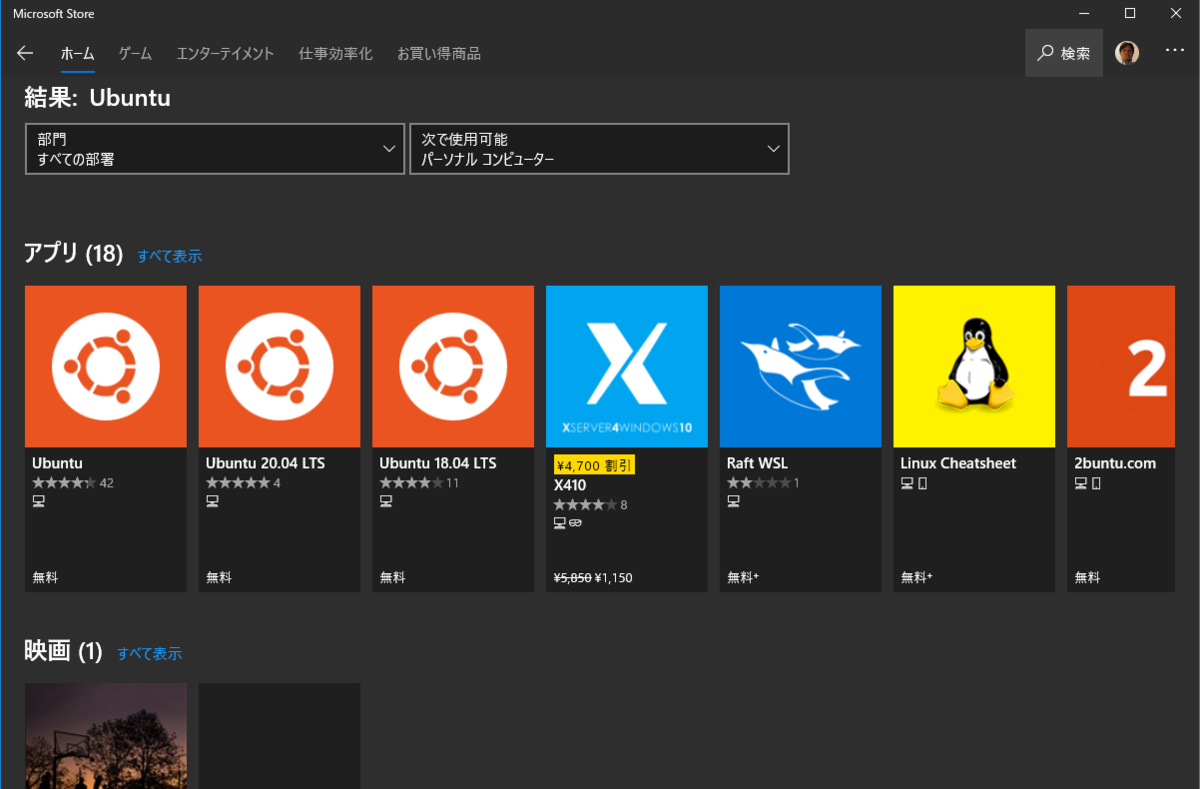This screenshot has width=1200, height=789.
Task: Click the ¥4,700 割引 discount badge
Action: [594, 465]
